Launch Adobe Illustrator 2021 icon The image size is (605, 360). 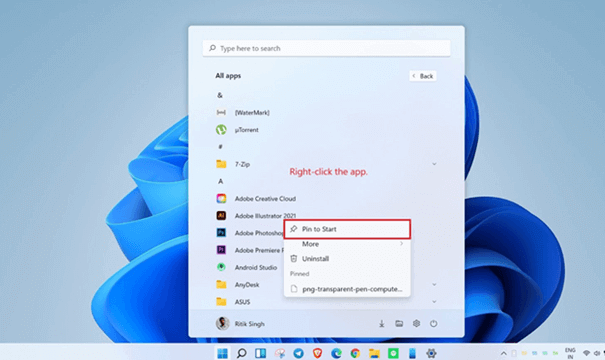click(x=221, y=215)
